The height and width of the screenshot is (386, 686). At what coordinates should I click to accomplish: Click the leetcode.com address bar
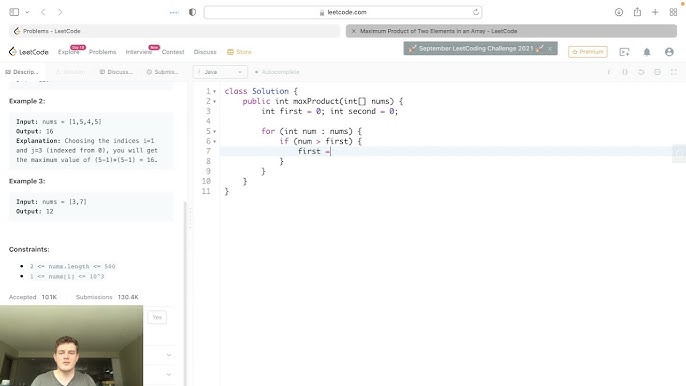point(343,12)
